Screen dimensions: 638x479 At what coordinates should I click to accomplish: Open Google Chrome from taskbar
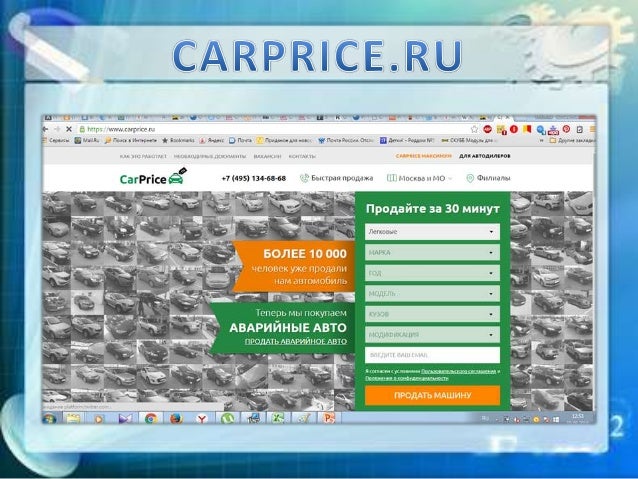tap(151, 418)
